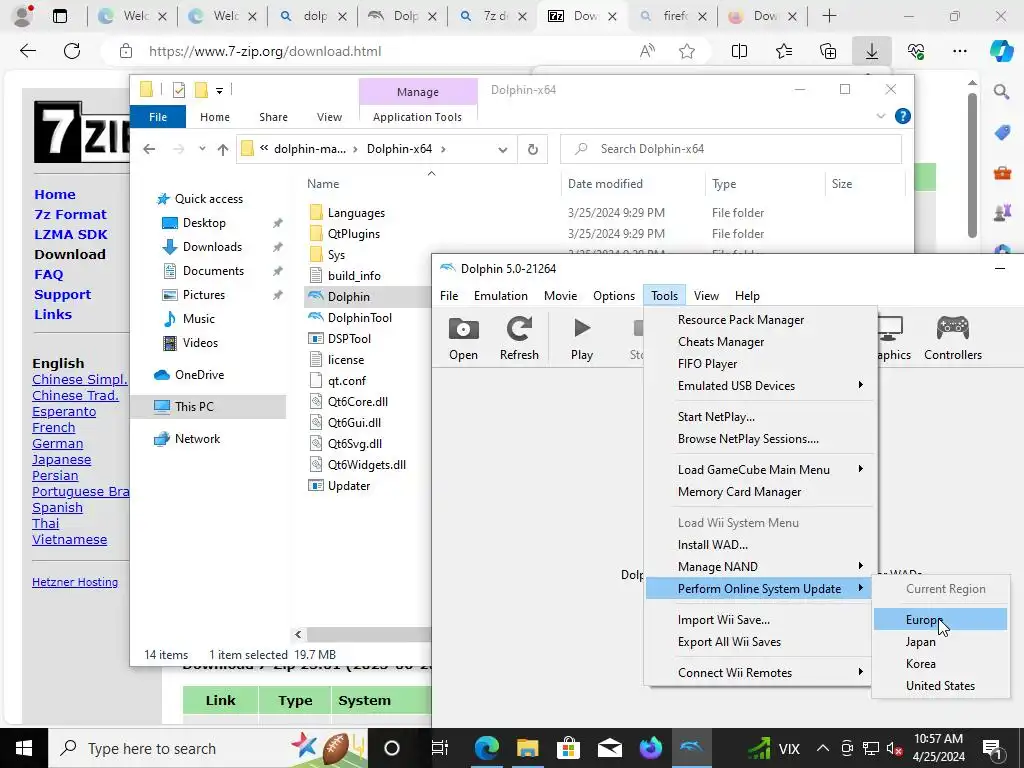
Task: Click Explorer Up one level arrow
Action: [223, 150]
